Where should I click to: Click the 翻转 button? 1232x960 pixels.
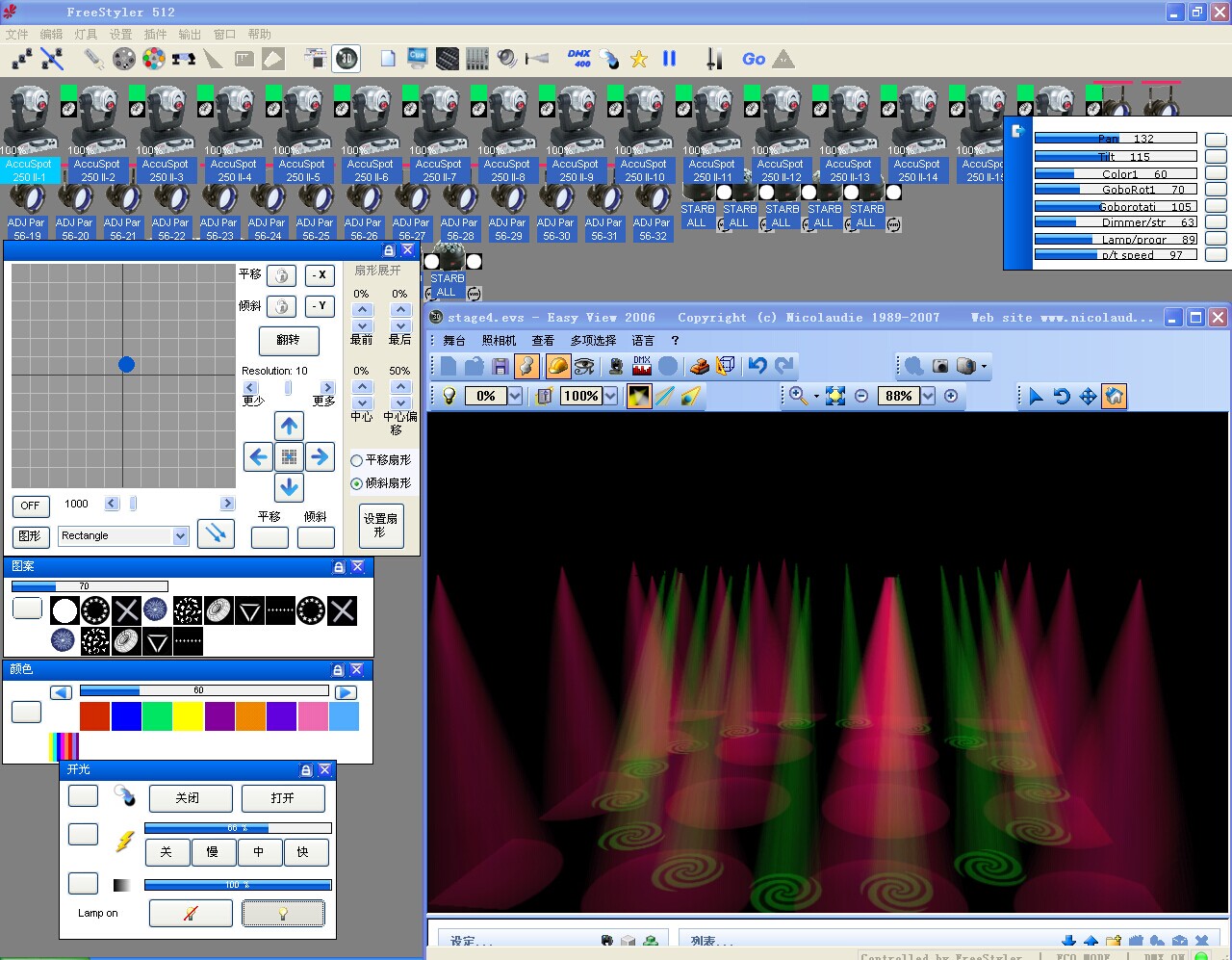coord(289,340)
